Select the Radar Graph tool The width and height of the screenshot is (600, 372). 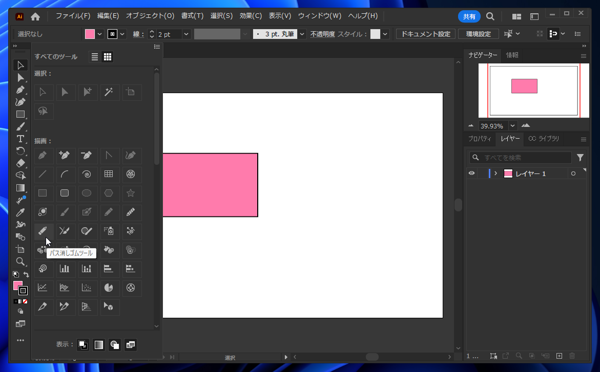131,287
